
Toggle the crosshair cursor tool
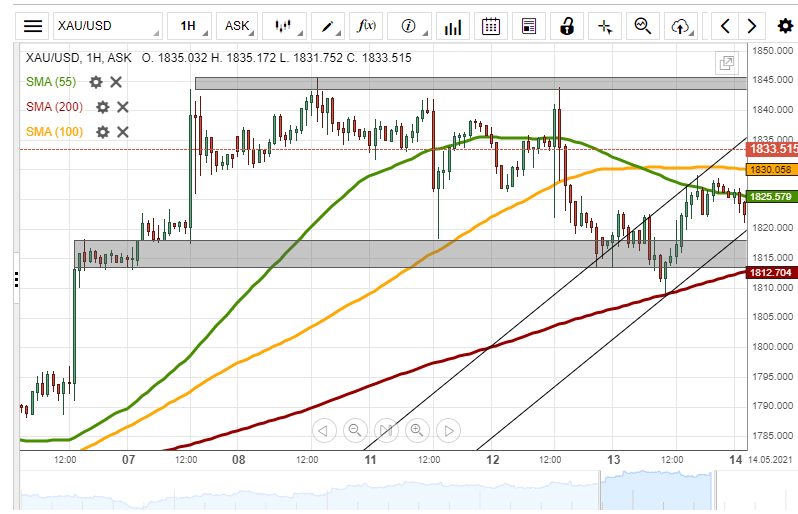(x=605, y=26)
